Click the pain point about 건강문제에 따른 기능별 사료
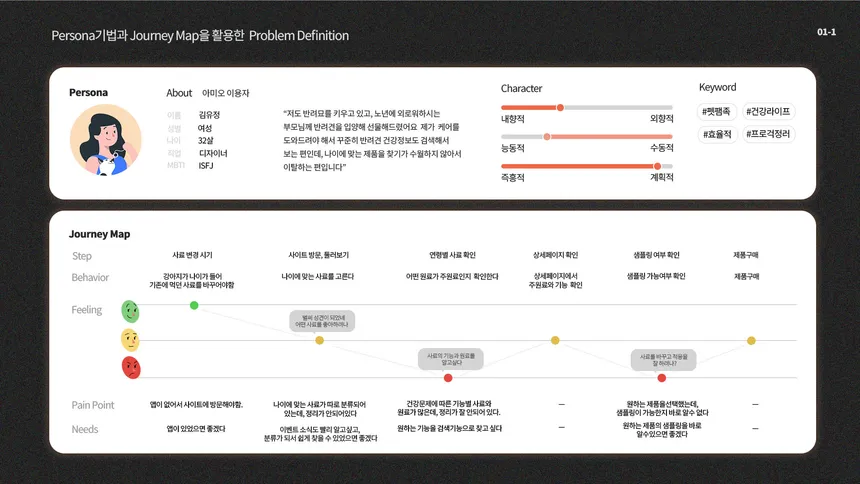The width and height of the screenshot is (860, 484). [x=449, y=408]
